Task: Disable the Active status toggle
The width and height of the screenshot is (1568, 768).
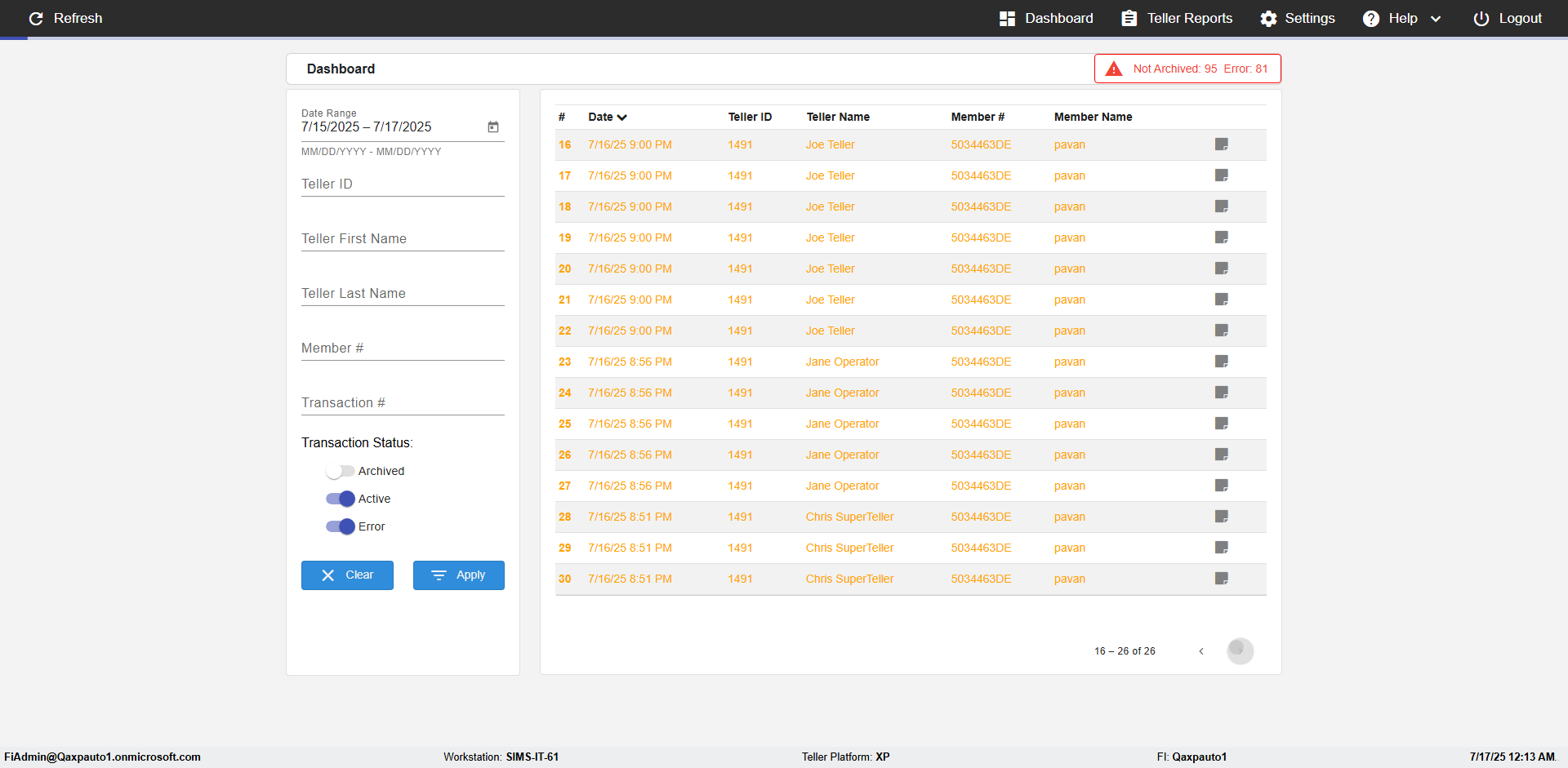Action: coord(340,499)
